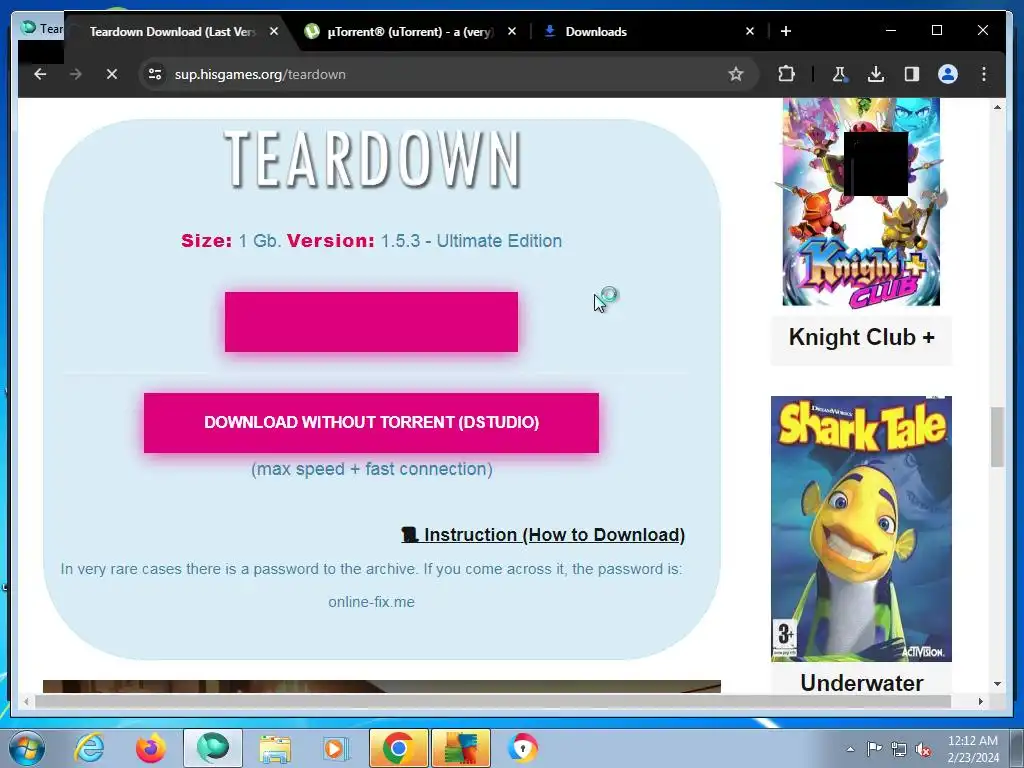
Task: Select the 1.5.3 - Ultimate Edition version text
Action: pyautogui.click(x=471, y=241)
